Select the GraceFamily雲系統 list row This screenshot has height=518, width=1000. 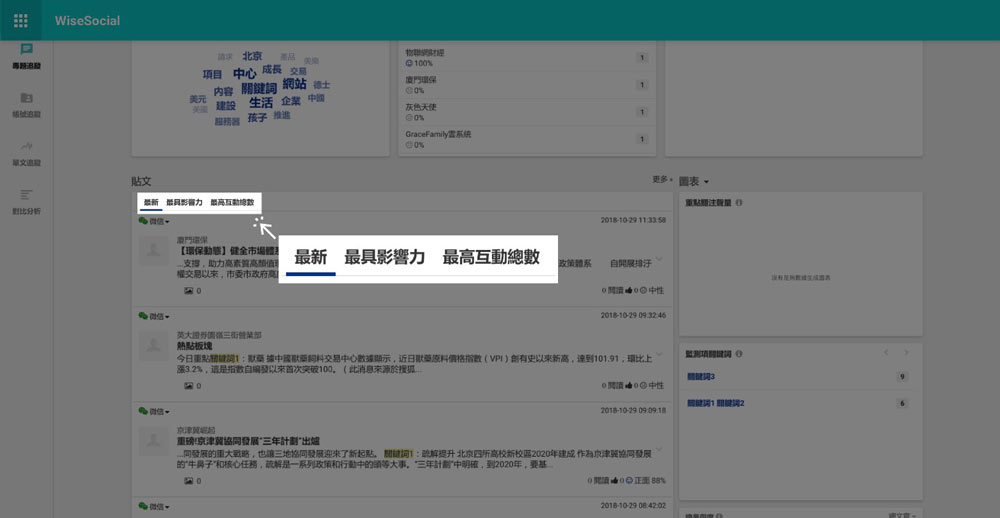click(x=527, y=139)
